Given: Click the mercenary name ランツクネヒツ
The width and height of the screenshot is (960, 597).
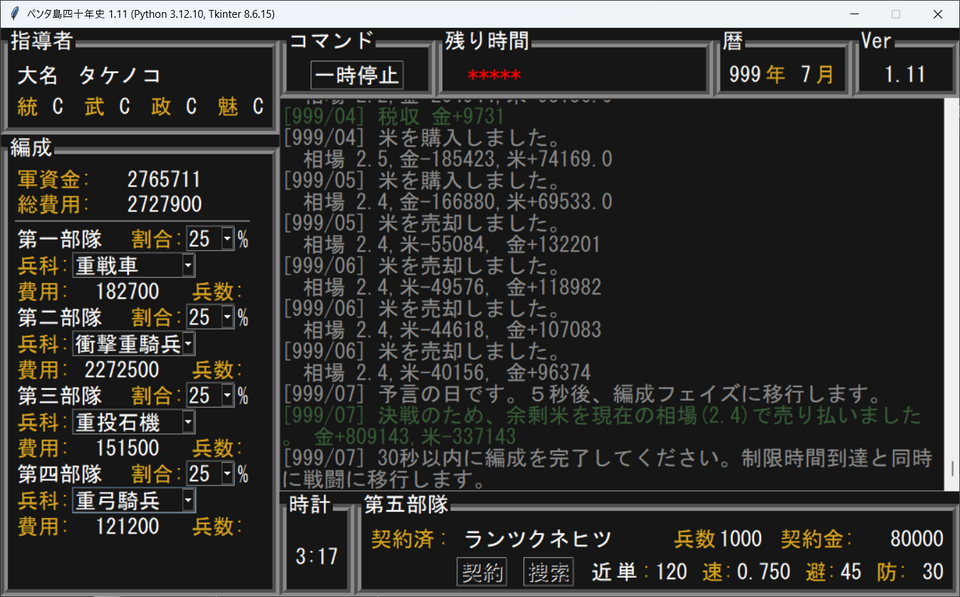Looking at the screenshot, I should [x=538, y=540].
